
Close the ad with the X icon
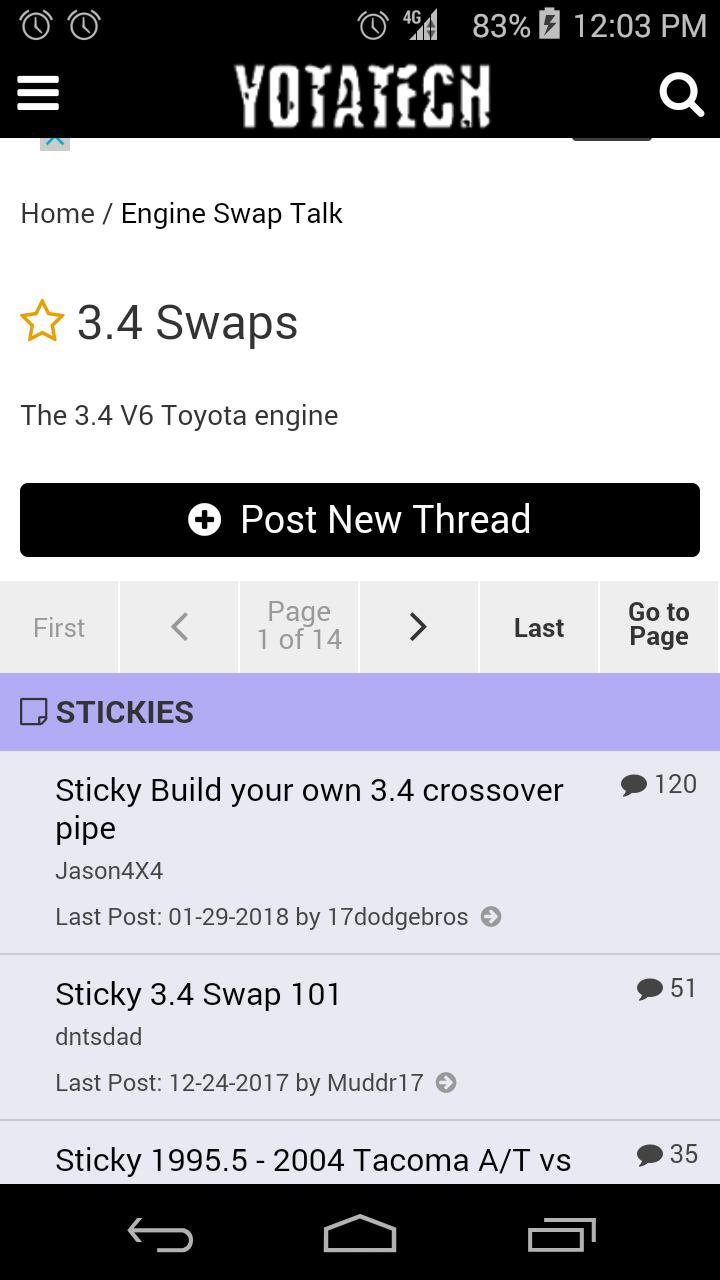click(55, 142)
